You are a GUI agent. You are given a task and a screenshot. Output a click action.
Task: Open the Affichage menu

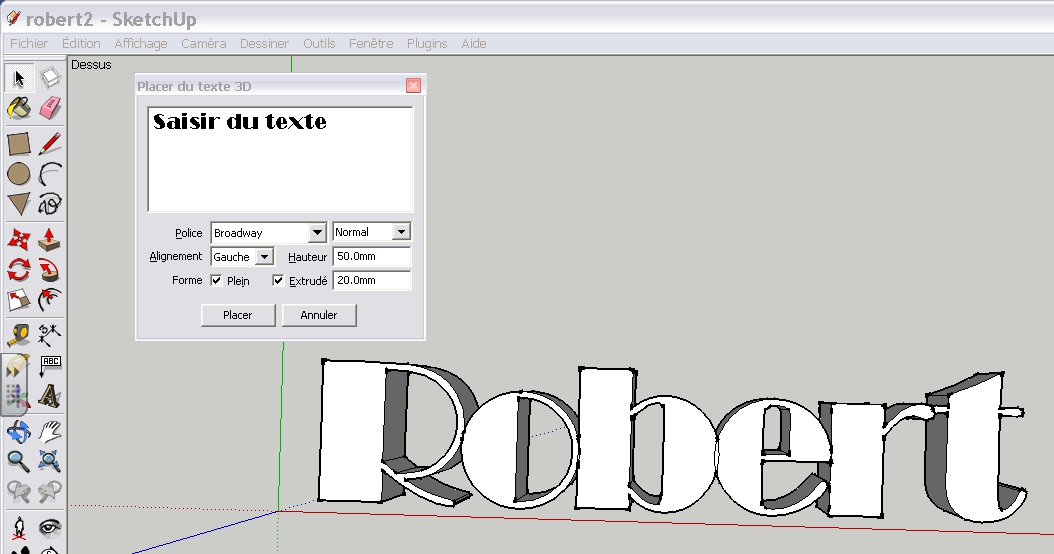pos(141,44)
